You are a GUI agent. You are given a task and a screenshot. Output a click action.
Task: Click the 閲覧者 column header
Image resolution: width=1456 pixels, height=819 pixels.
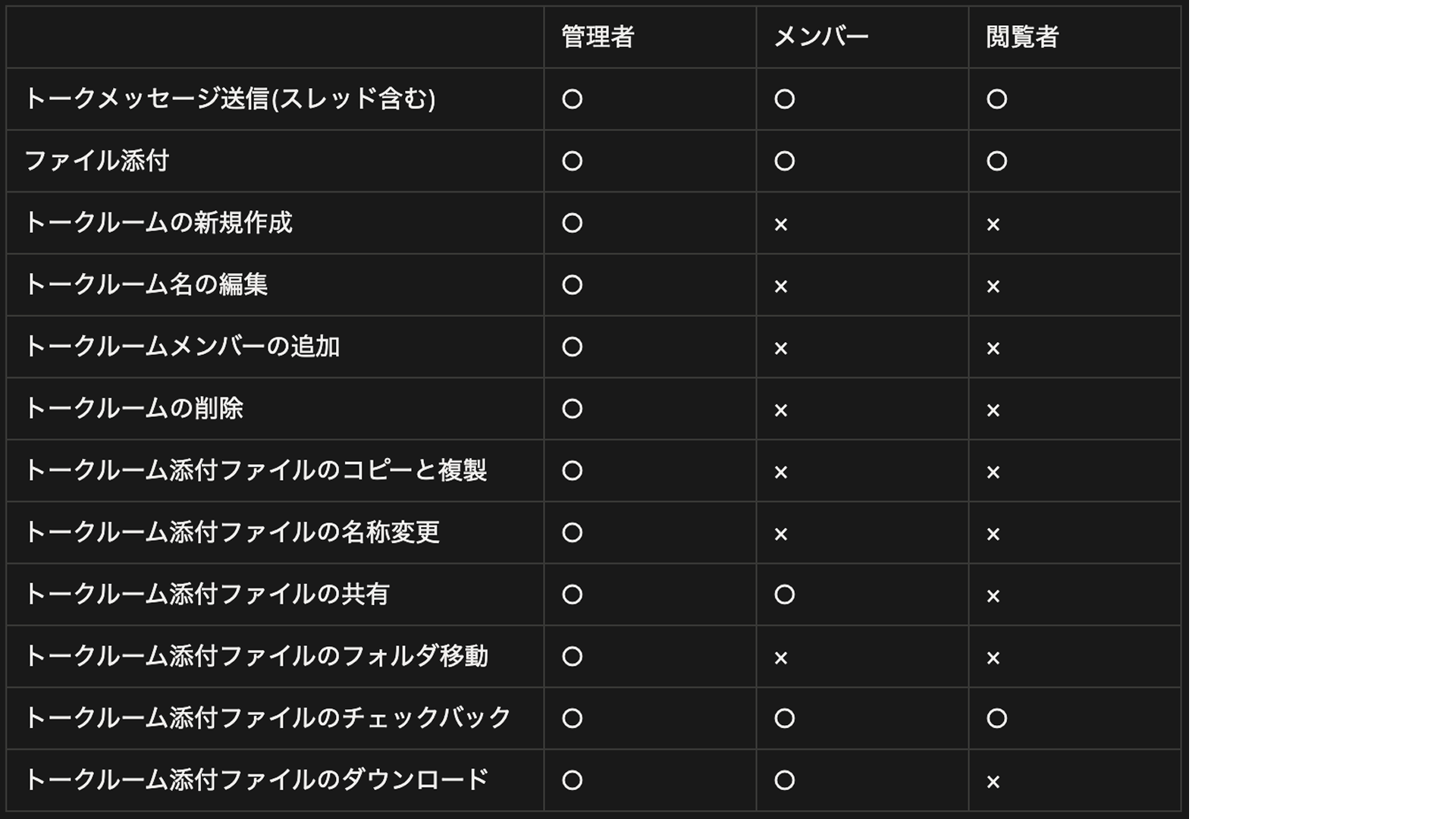pyautogui.click(x=1022, y=36)
